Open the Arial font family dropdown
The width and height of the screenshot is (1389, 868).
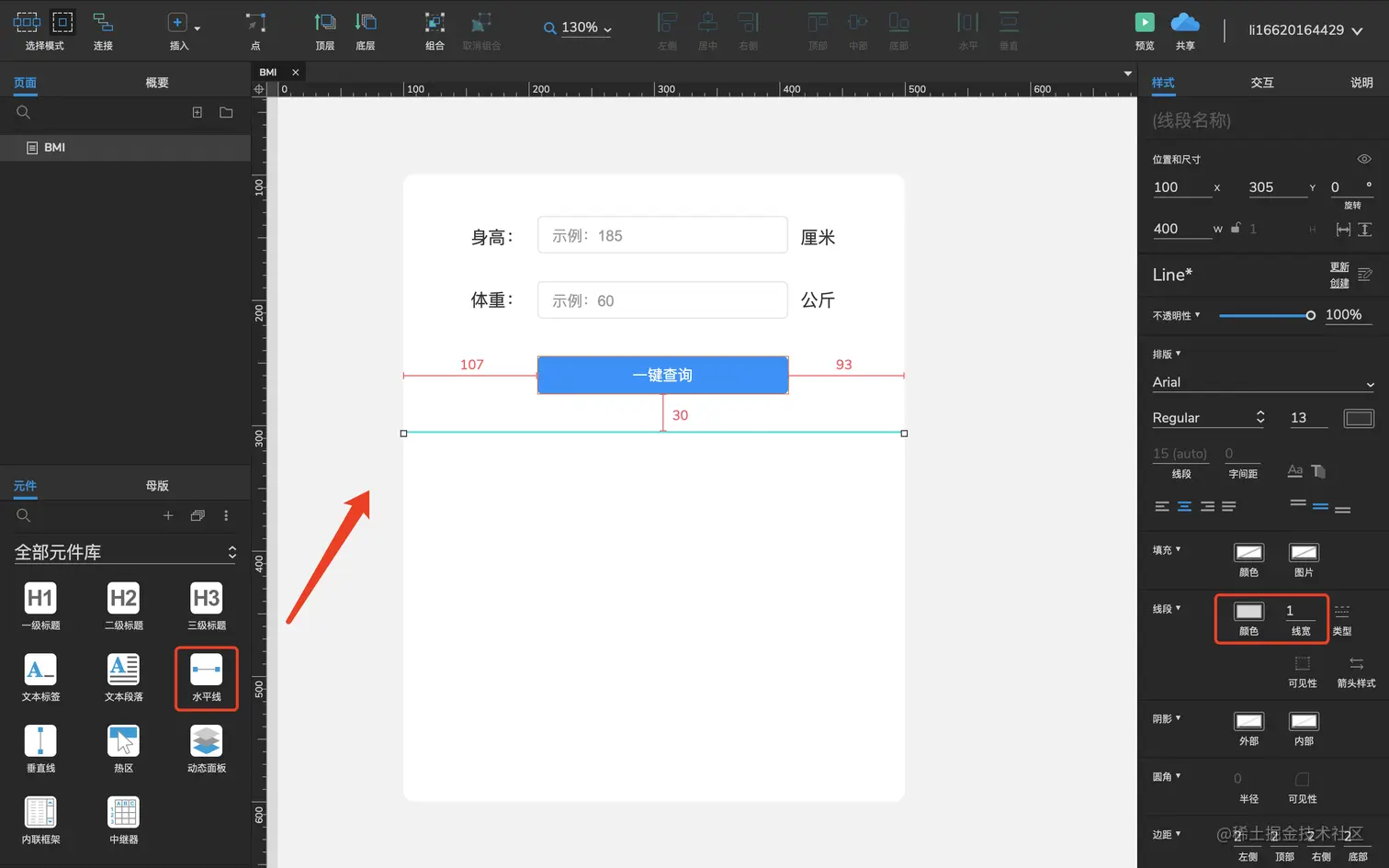[x=1263, y=382]
